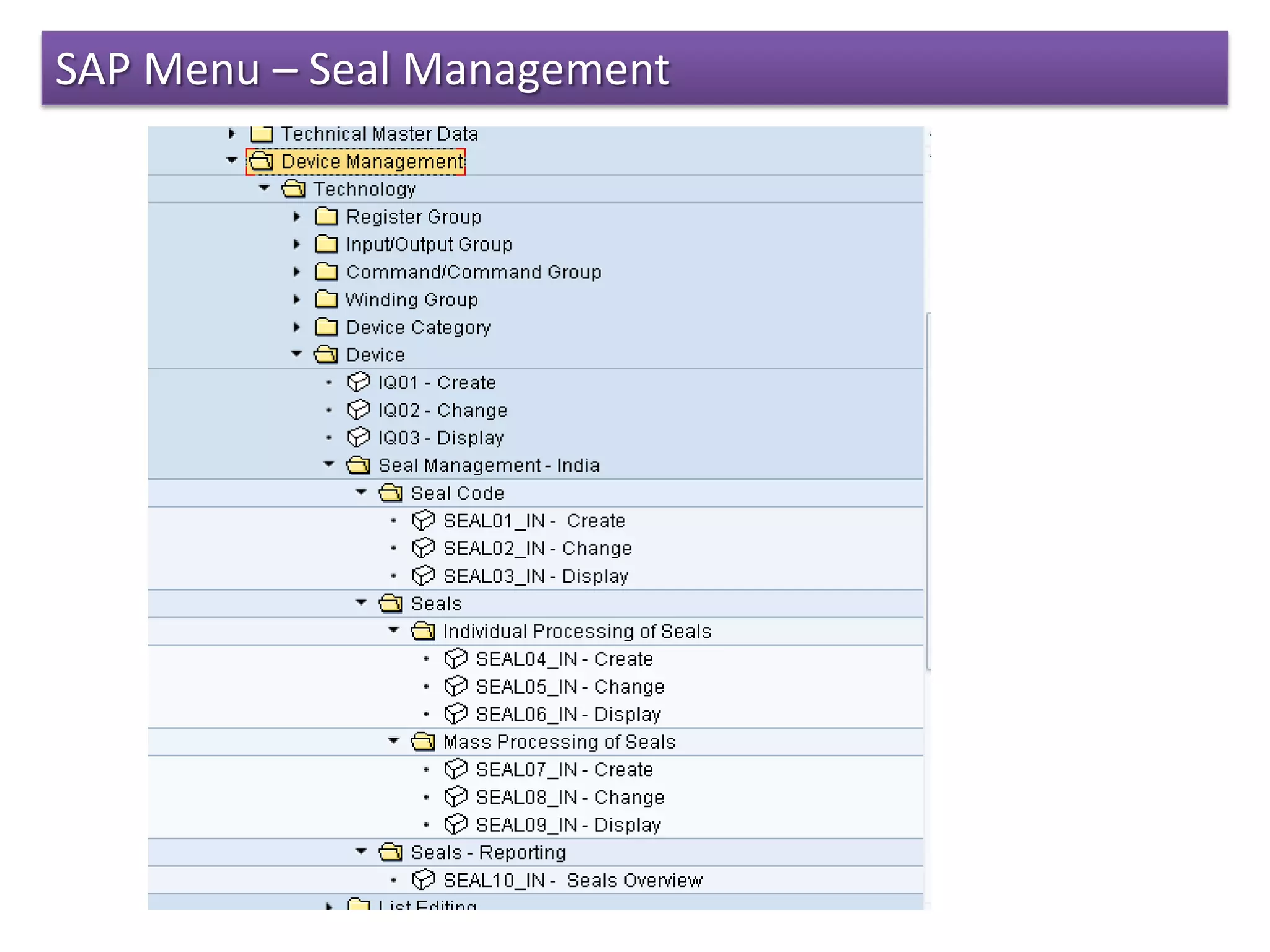Click the Technology folder icon
1270x952 pixels.
pyautogui.click(x=293, y=188)
